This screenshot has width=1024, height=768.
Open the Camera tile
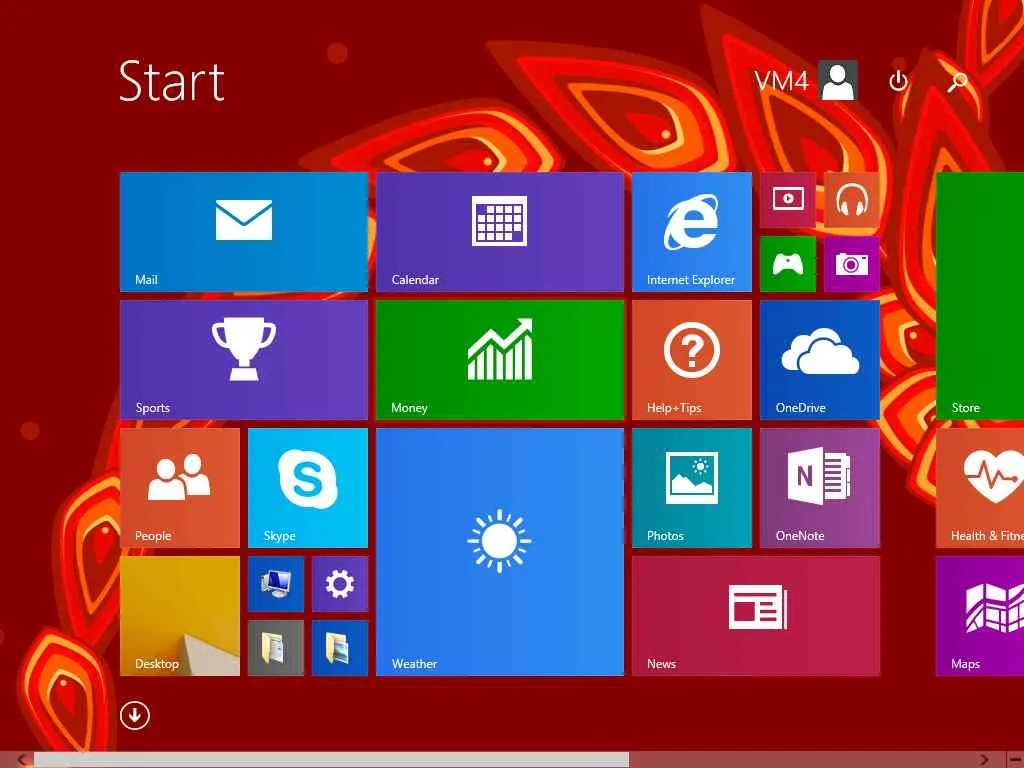pyautogui.click(x=852, y=264)
